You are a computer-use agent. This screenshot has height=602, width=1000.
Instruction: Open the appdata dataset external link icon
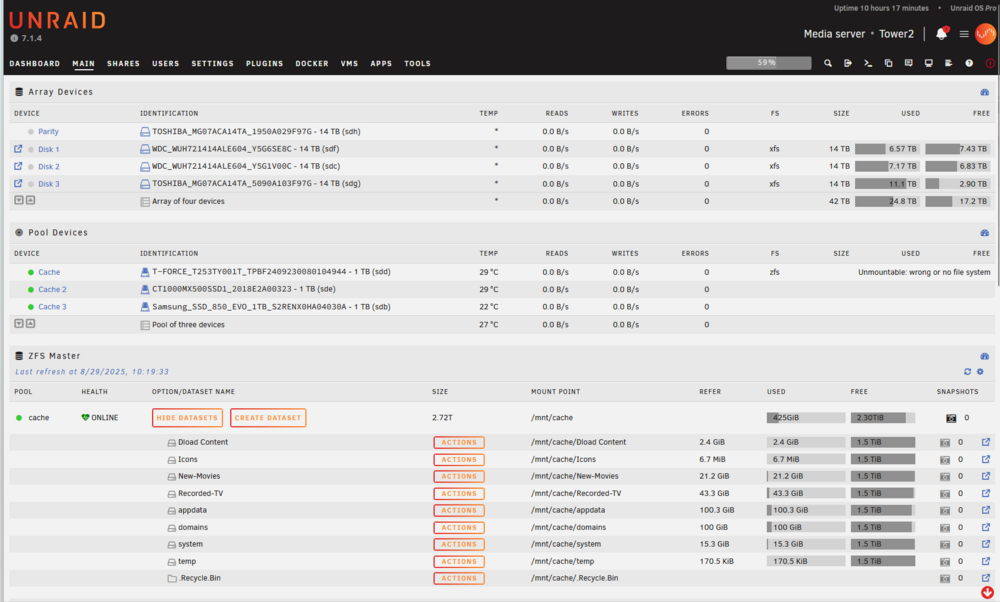tap(985, 510)
